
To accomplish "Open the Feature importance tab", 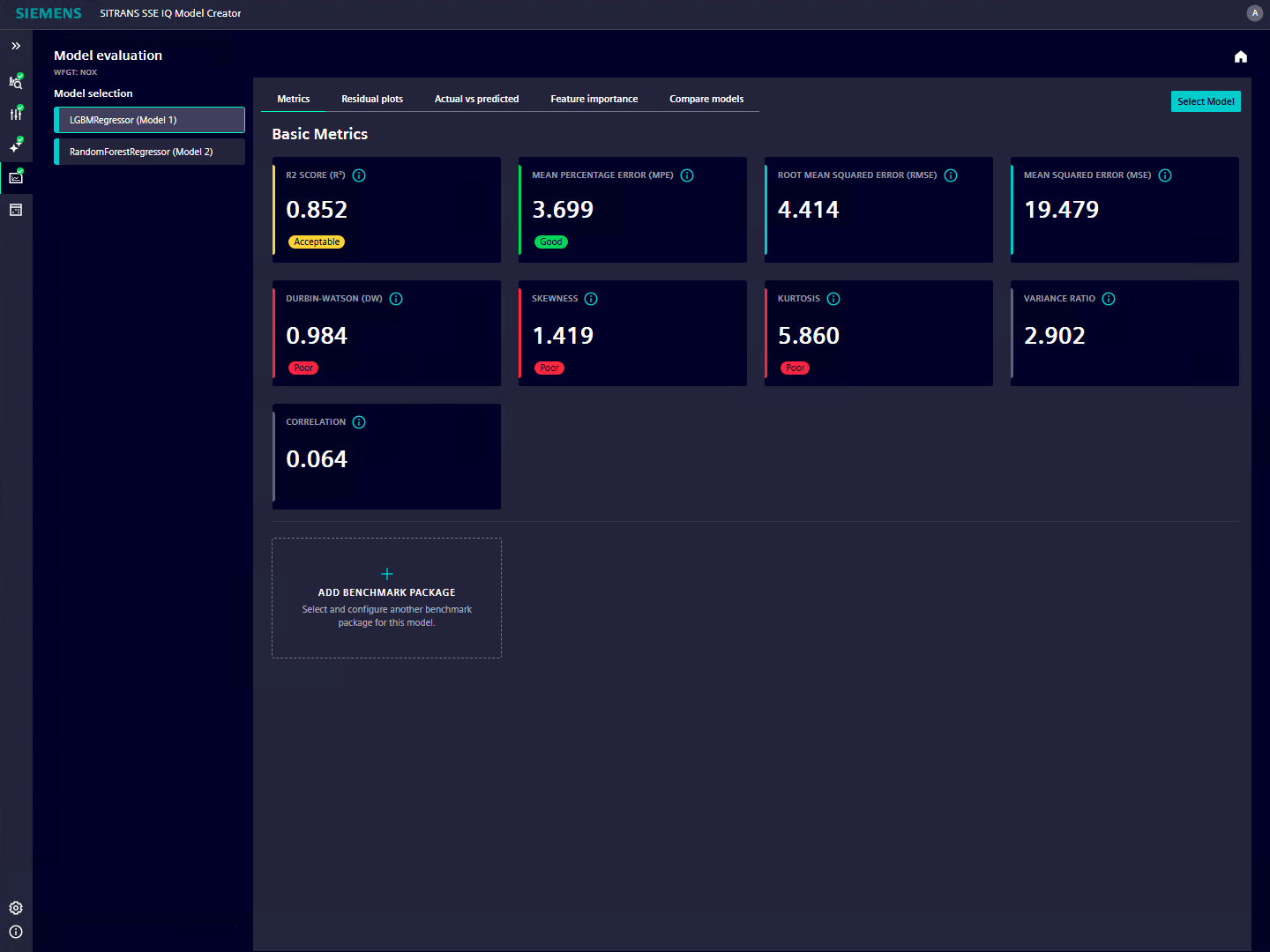I will pos(594,99).
